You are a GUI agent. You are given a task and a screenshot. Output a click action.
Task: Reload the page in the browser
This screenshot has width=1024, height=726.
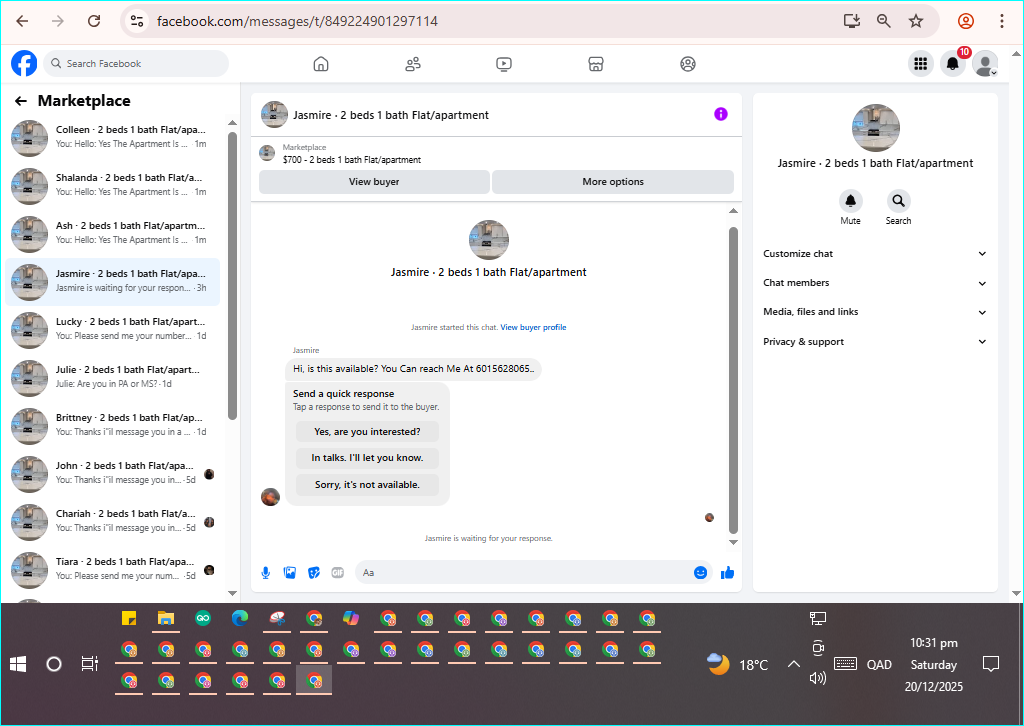point(94,21)
